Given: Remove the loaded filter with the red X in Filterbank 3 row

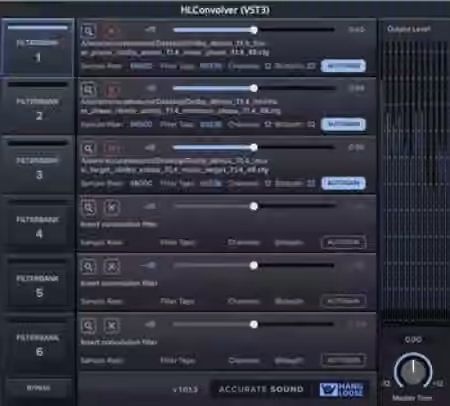Looking at the screenshot, I should click(111, 148).
